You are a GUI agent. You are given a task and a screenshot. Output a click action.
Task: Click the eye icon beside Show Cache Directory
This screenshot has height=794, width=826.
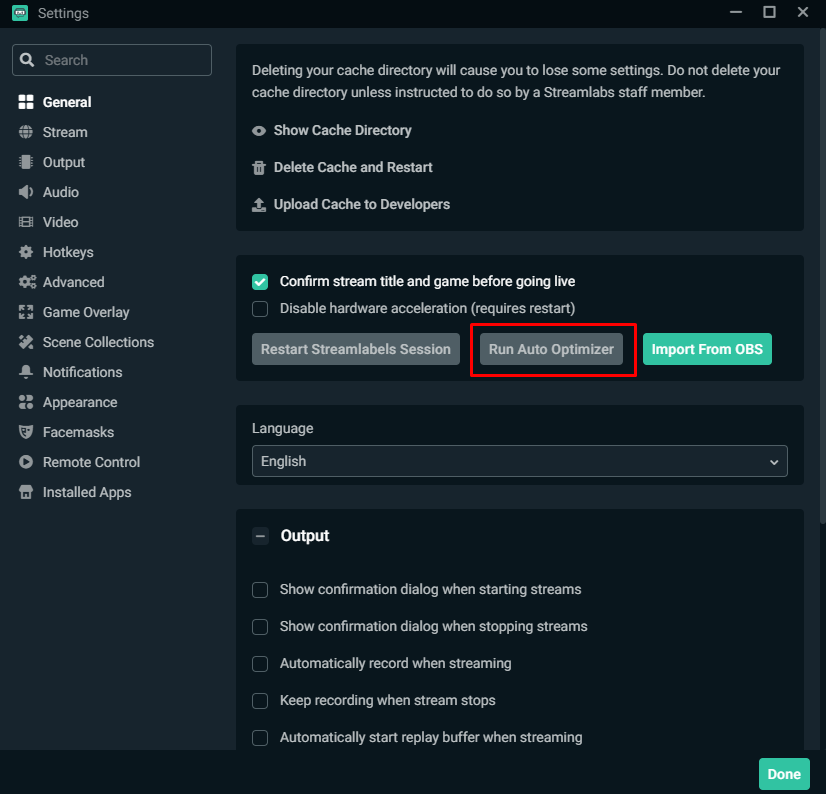pos(259,131)
